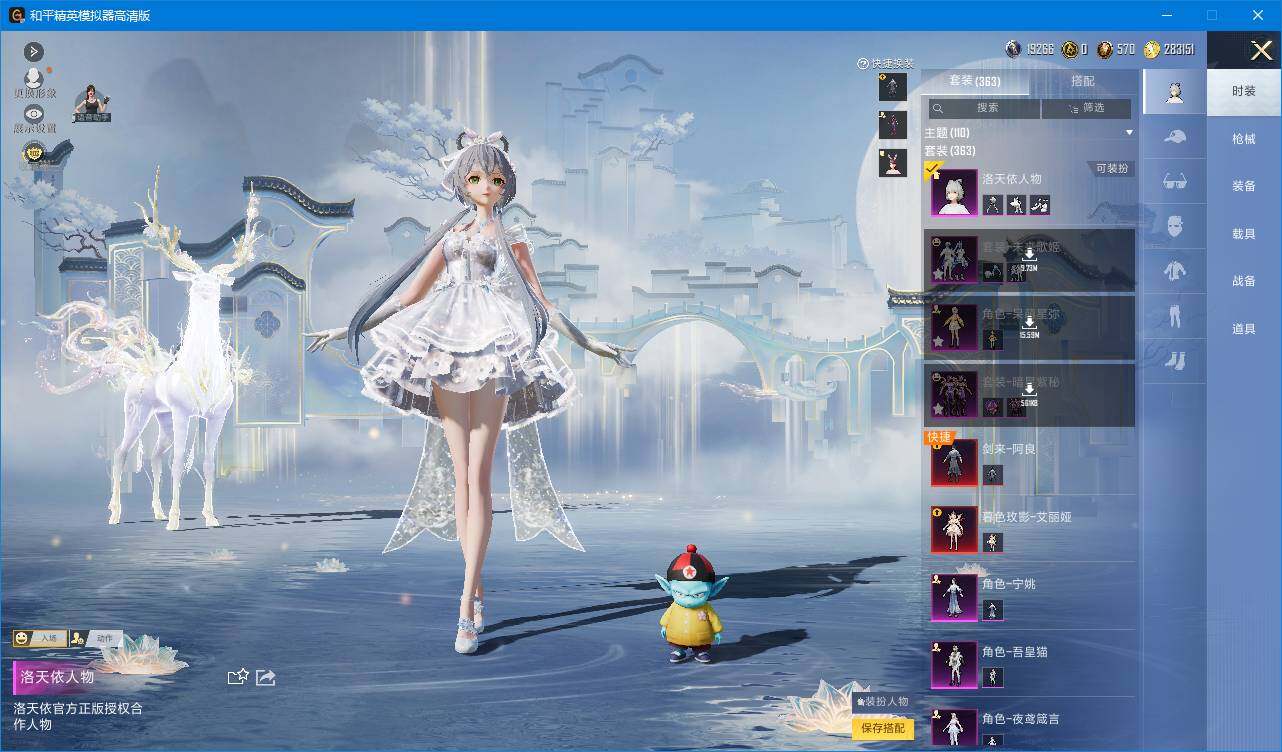Click the 装扮人物 button
Viewport: 1282px width, 752px height.
(883, 701)
